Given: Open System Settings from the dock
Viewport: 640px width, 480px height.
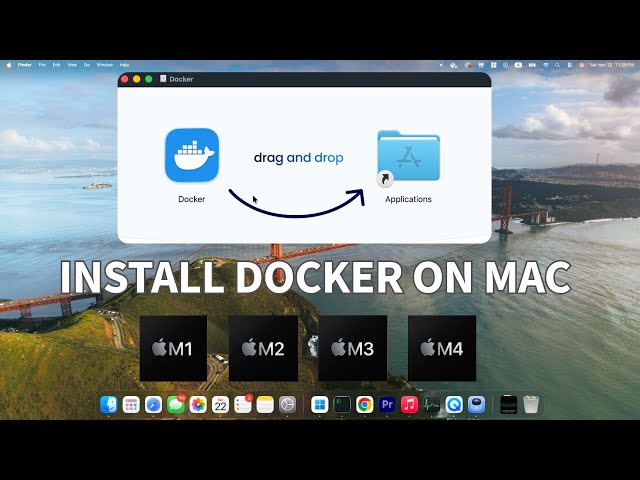Looking at the screenshot, I should pyautogui.click(x=287, y=404).
